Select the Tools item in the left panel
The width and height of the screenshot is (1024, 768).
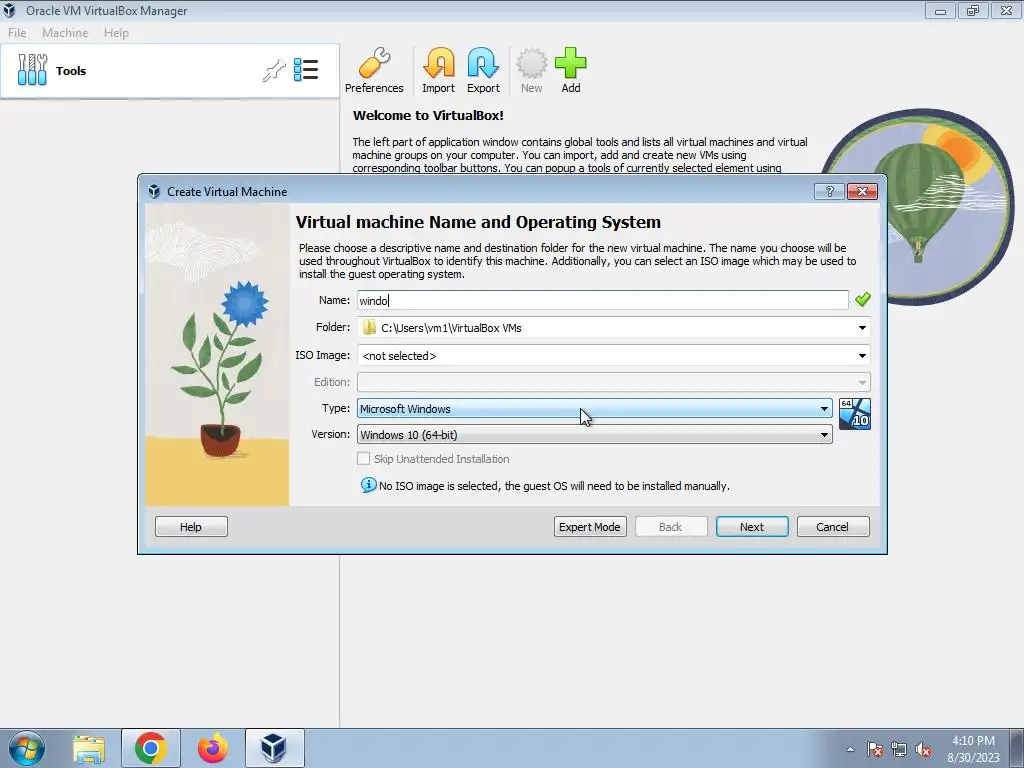pyautogui.click(x=170, y=71)
